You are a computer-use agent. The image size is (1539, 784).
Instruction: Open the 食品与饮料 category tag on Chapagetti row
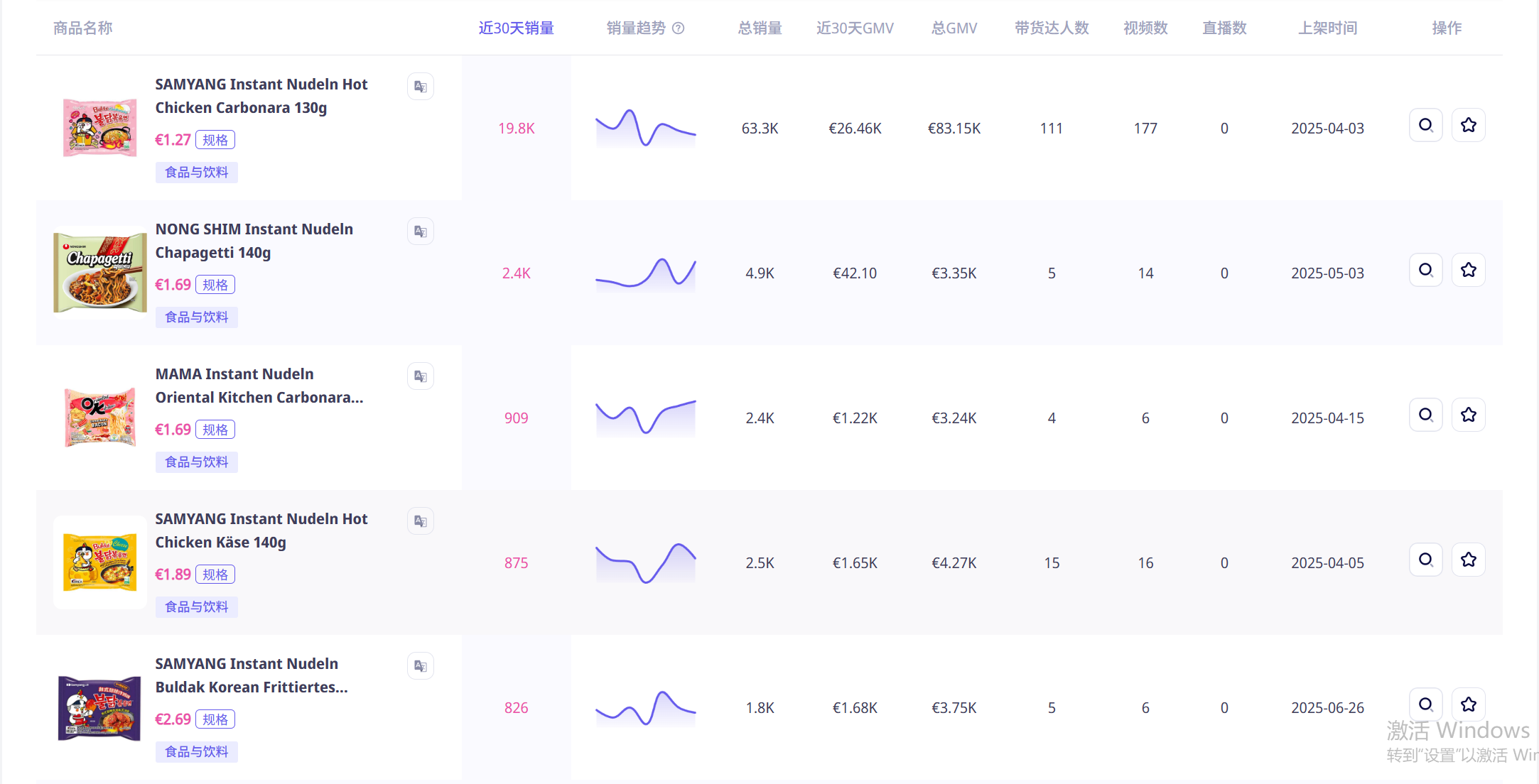(x=196, y=317)
